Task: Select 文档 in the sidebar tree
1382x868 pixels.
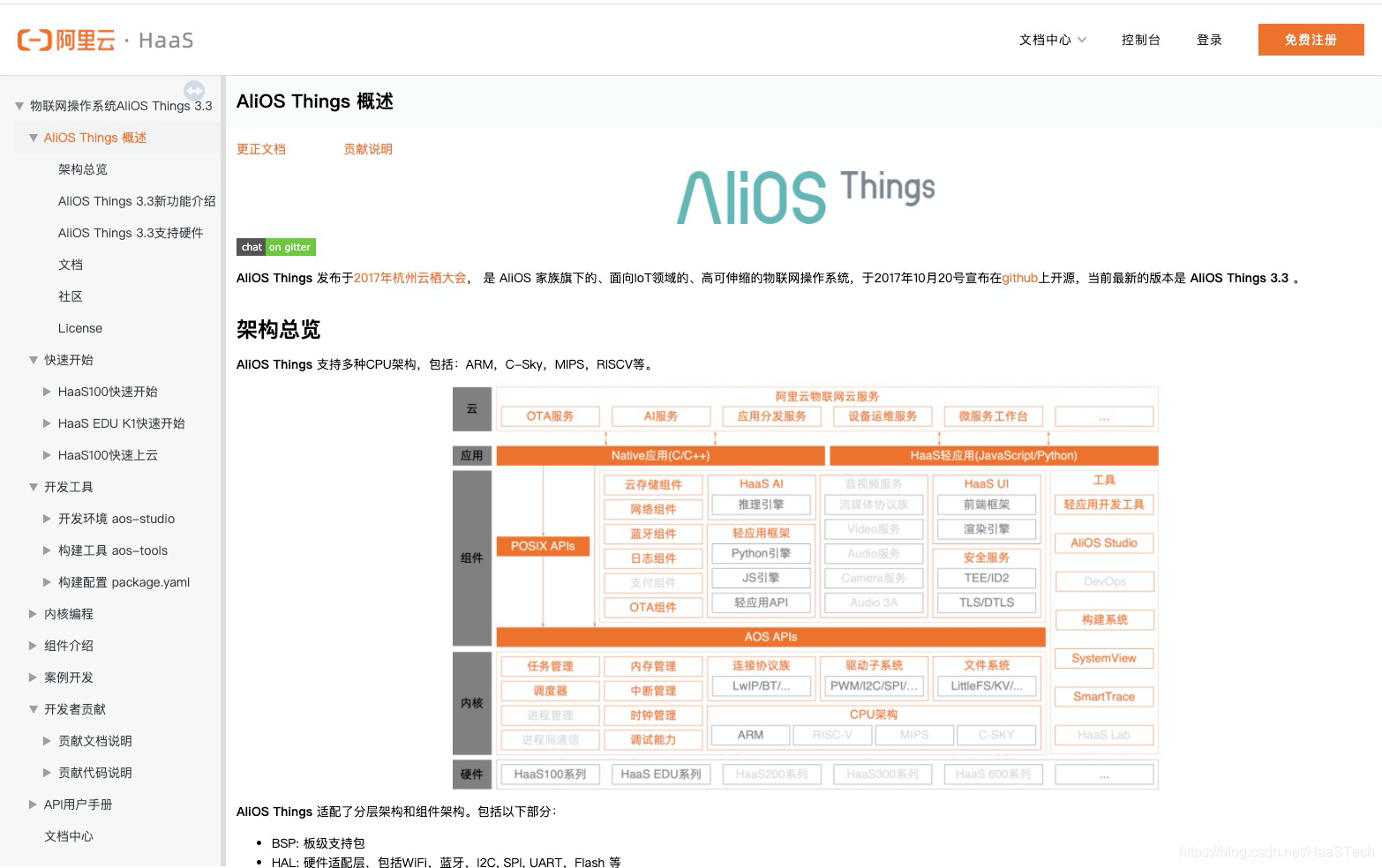Action: pyautogui.click(x=71, y=265)
